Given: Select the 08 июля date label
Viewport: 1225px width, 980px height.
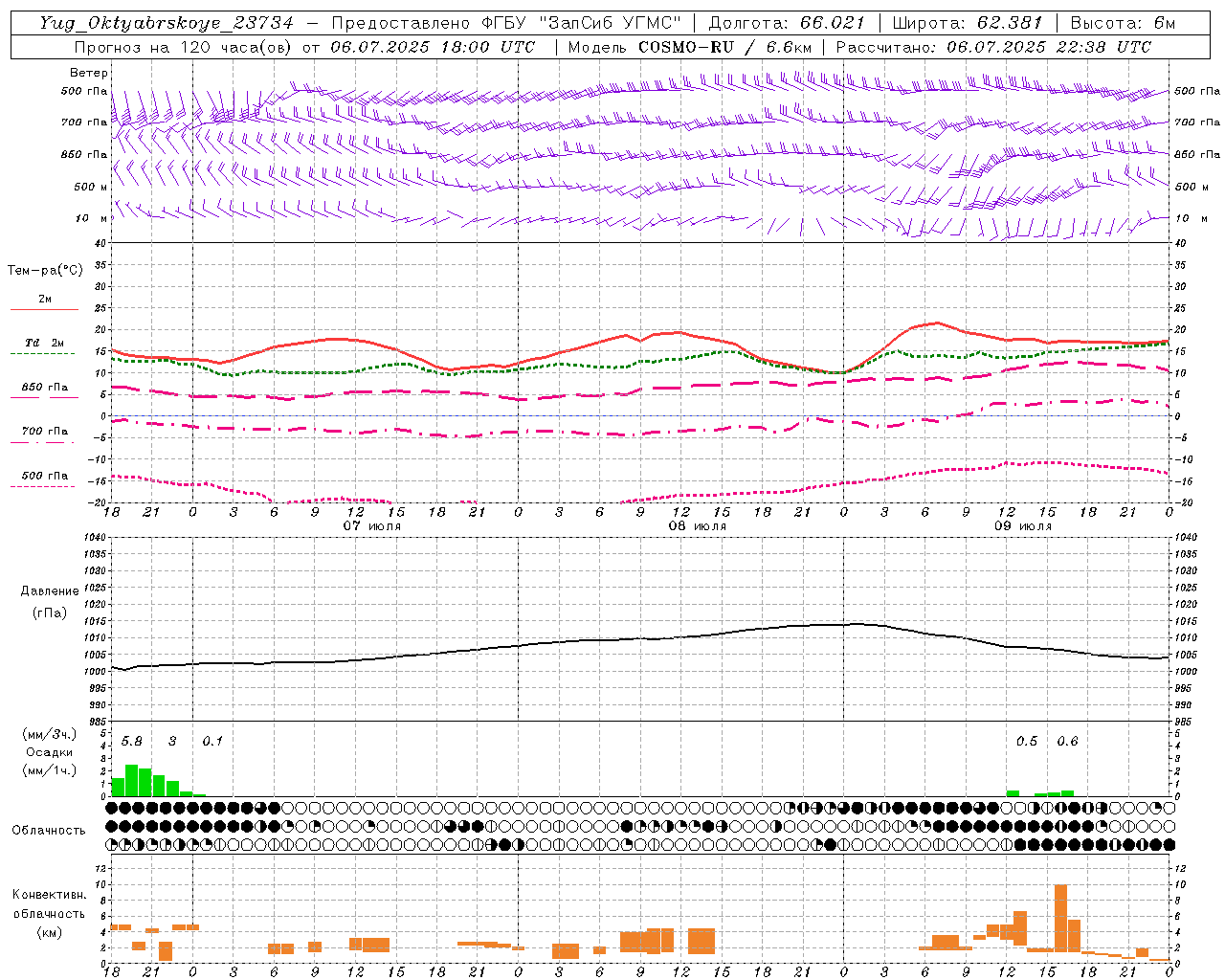Looking at the screenshot, I should coord(698,526).
